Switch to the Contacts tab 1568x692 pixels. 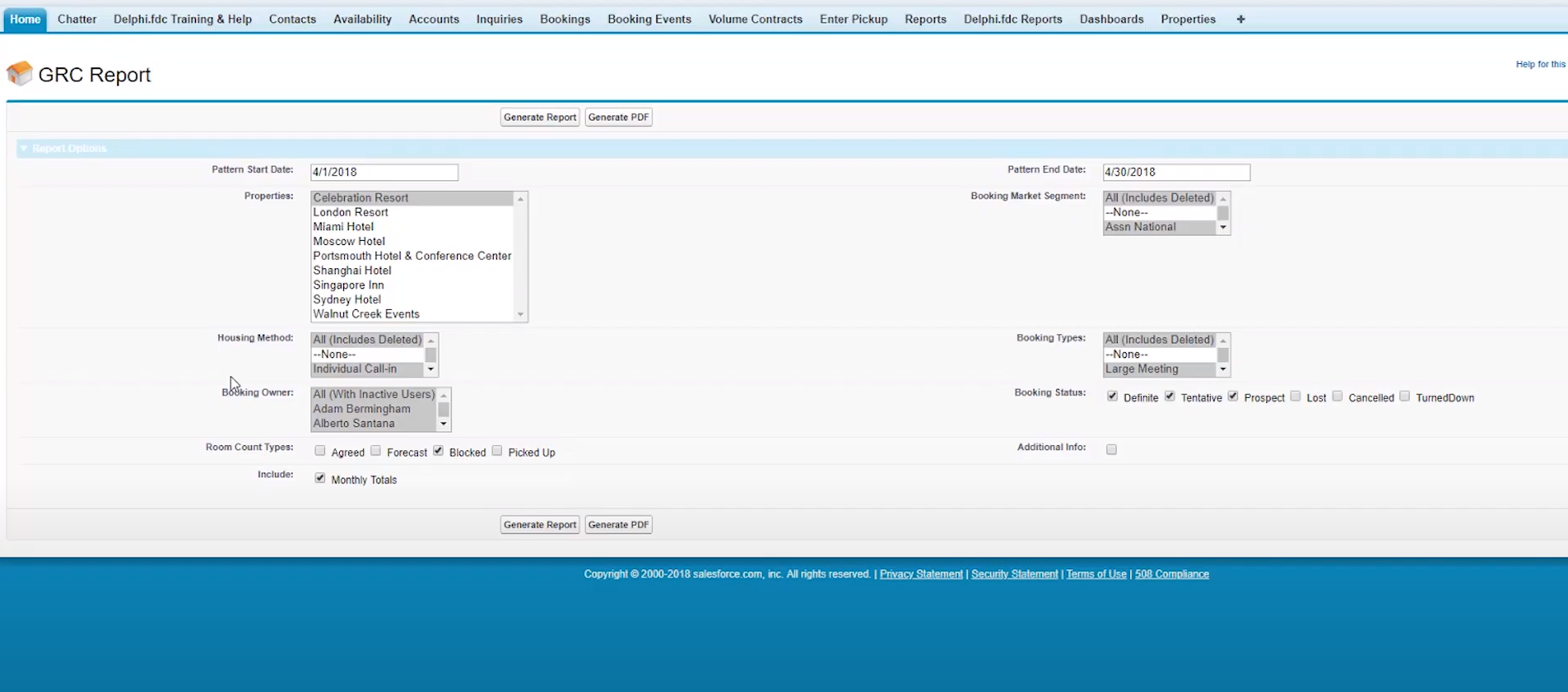coord(292,19)
